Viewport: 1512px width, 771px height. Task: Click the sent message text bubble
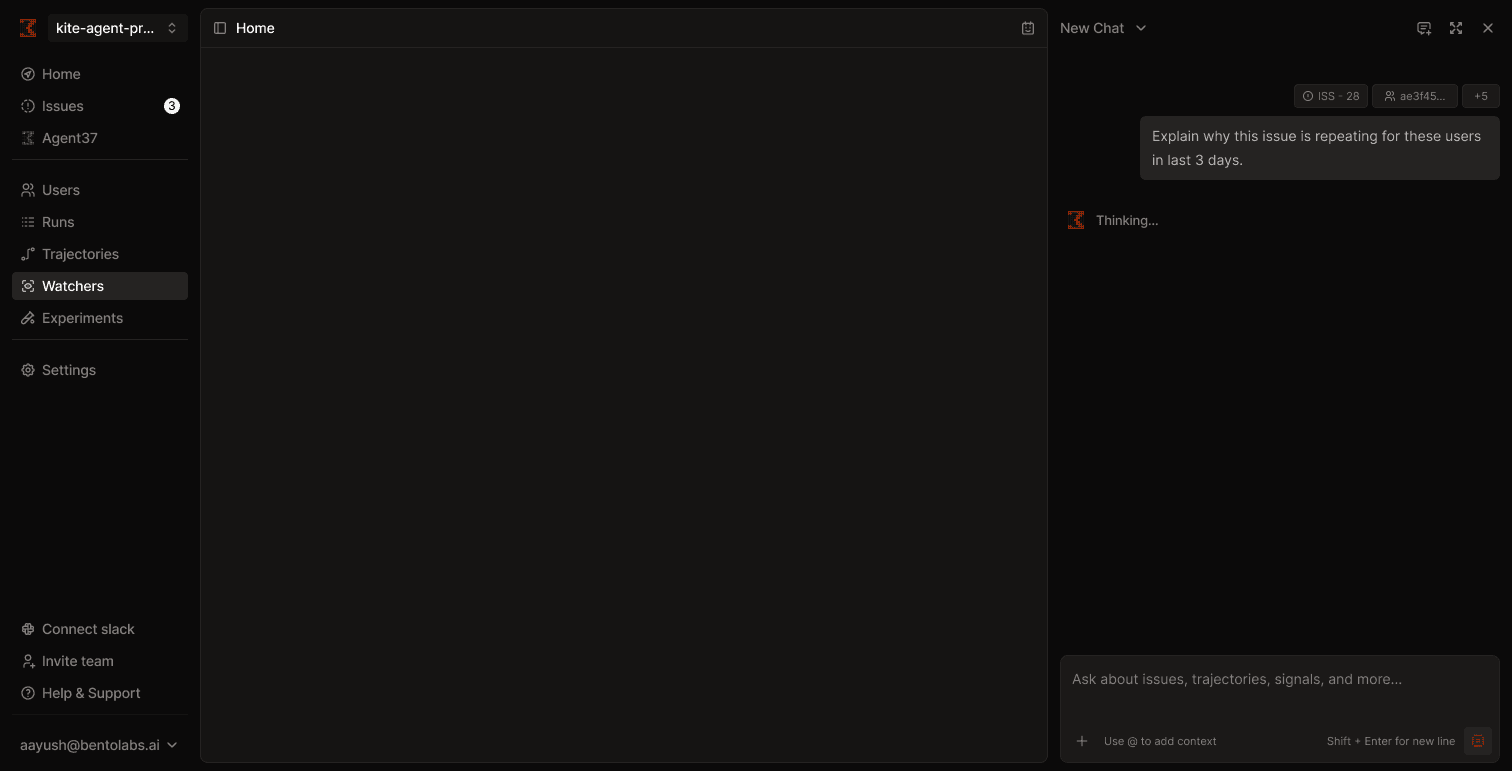click(x=1320, y=148)
